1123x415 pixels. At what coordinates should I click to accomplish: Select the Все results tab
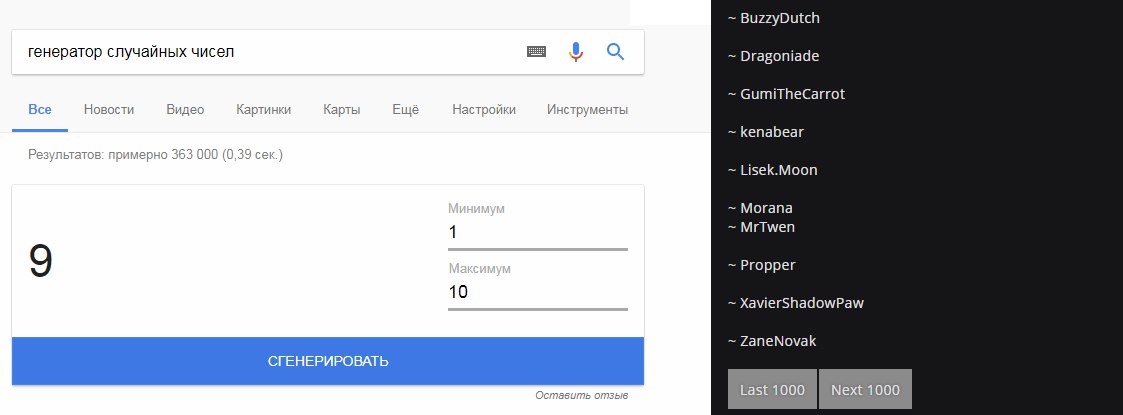[x=40, y=110]
